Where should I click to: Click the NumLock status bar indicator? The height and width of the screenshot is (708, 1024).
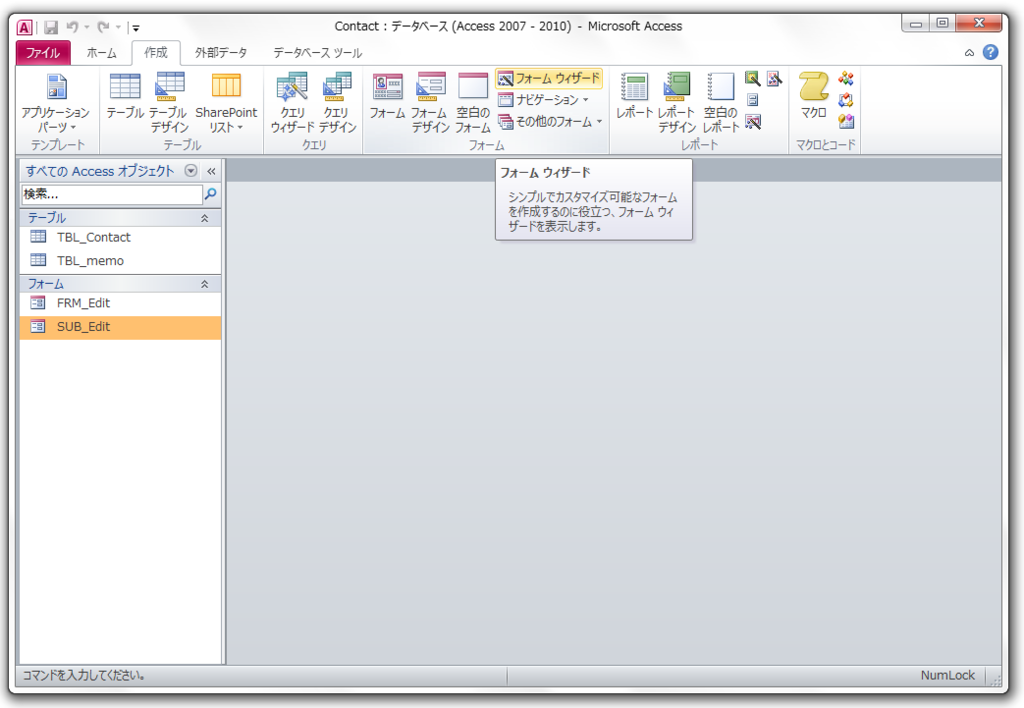(947, 675)
